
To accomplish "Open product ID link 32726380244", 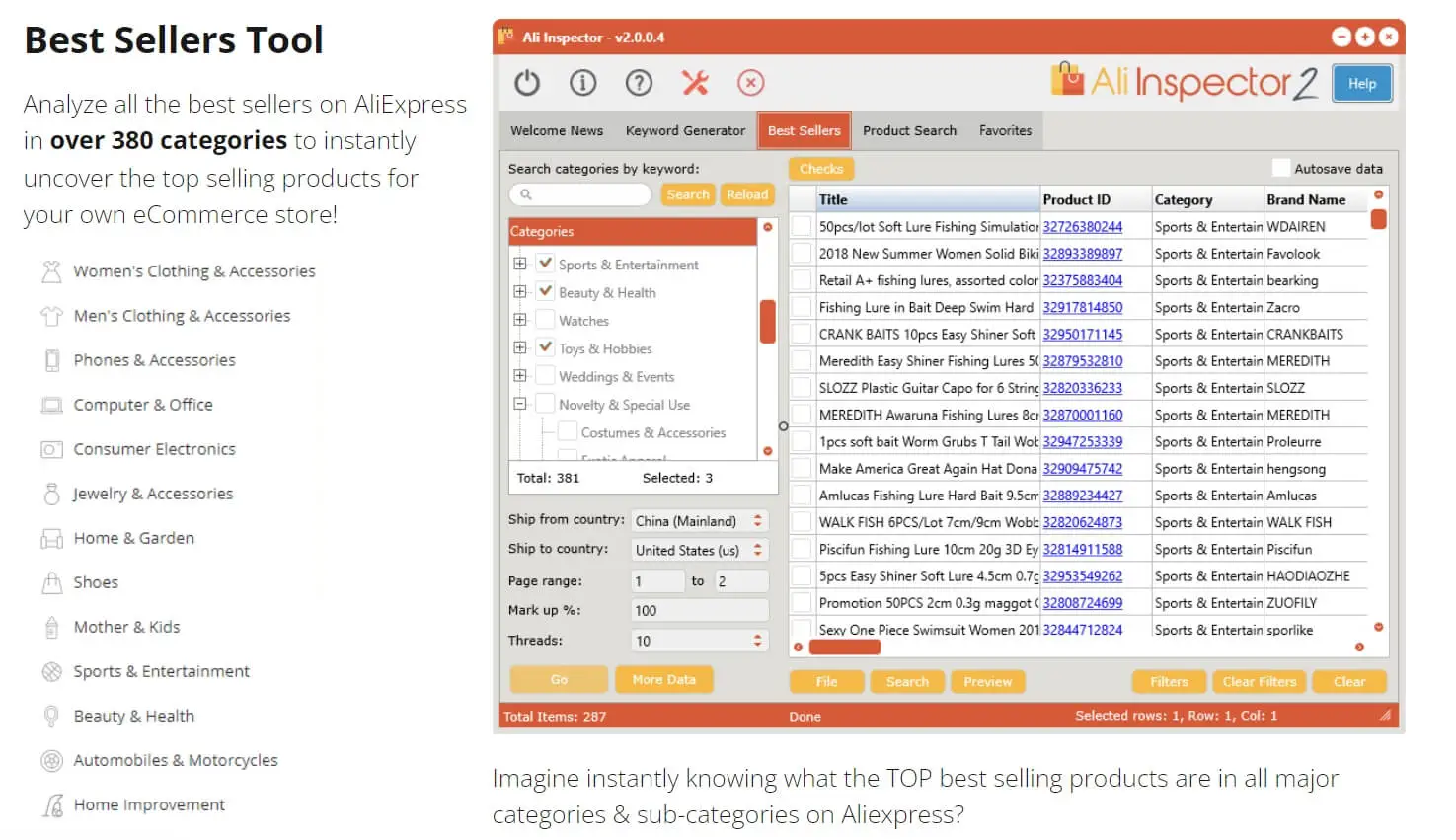I will (1082, 227).
